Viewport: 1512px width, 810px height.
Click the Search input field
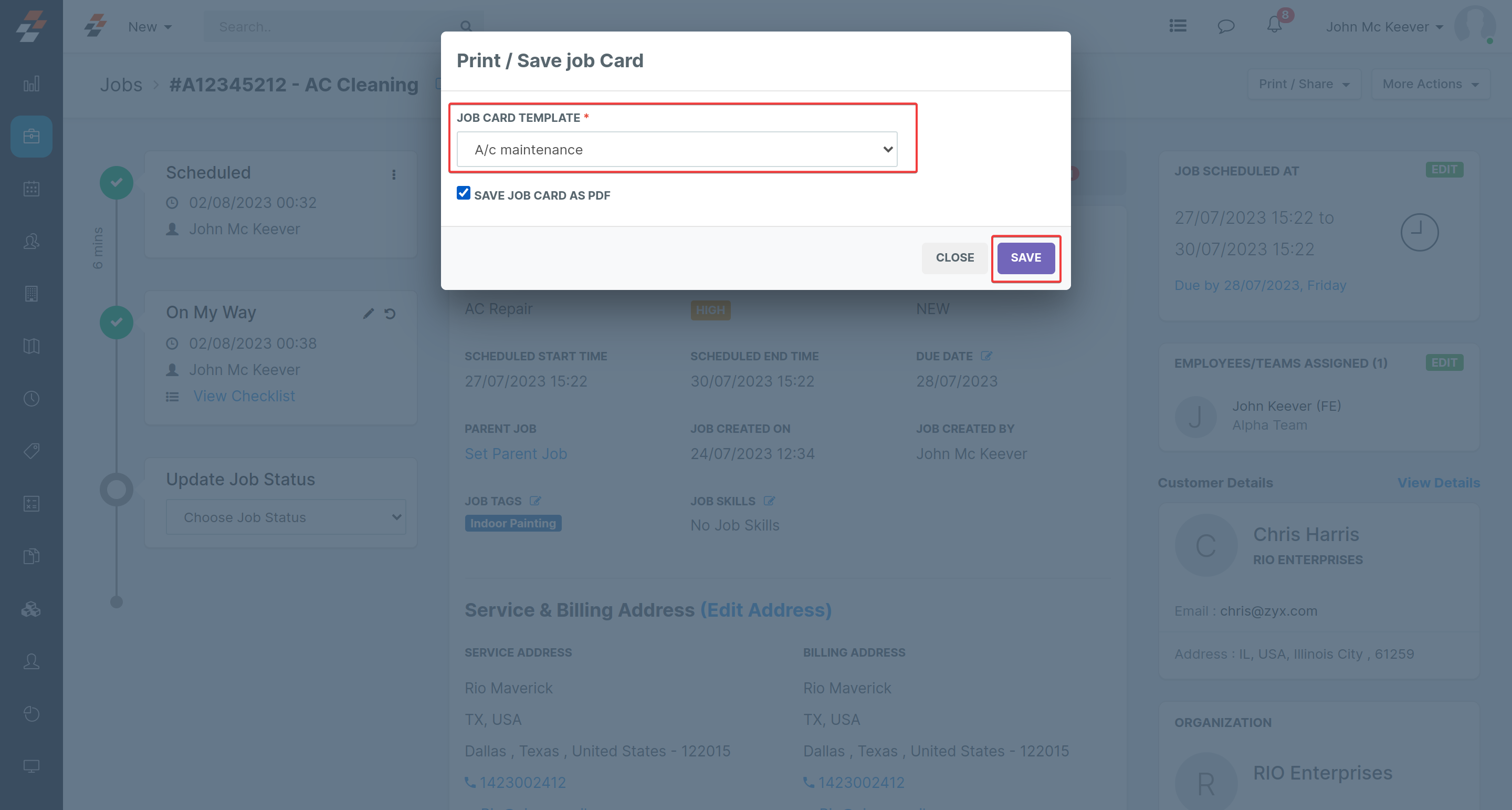coord(334,27)
